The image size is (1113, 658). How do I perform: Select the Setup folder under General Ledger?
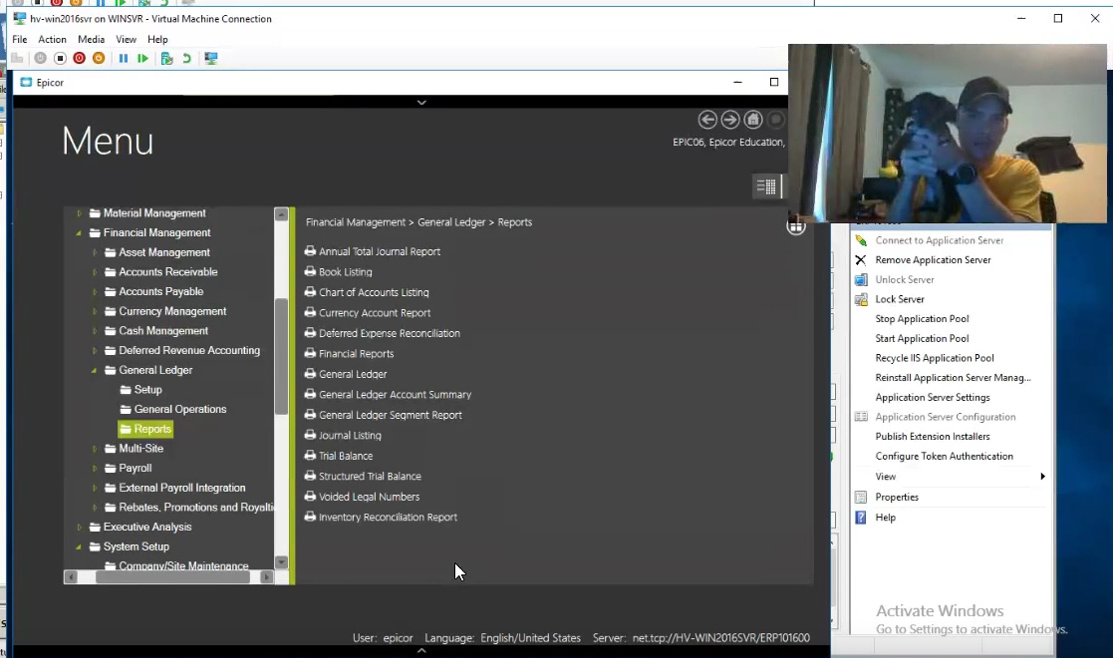pyautogui.click(x=148, y=390)
